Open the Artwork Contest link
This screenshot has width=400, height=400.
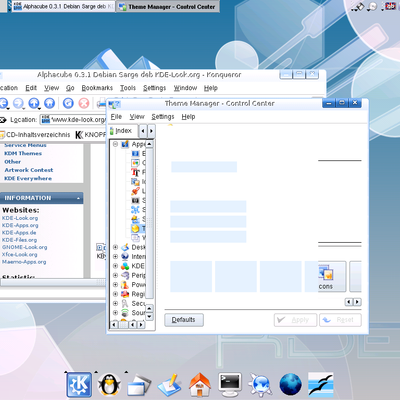tap(29, 170)
